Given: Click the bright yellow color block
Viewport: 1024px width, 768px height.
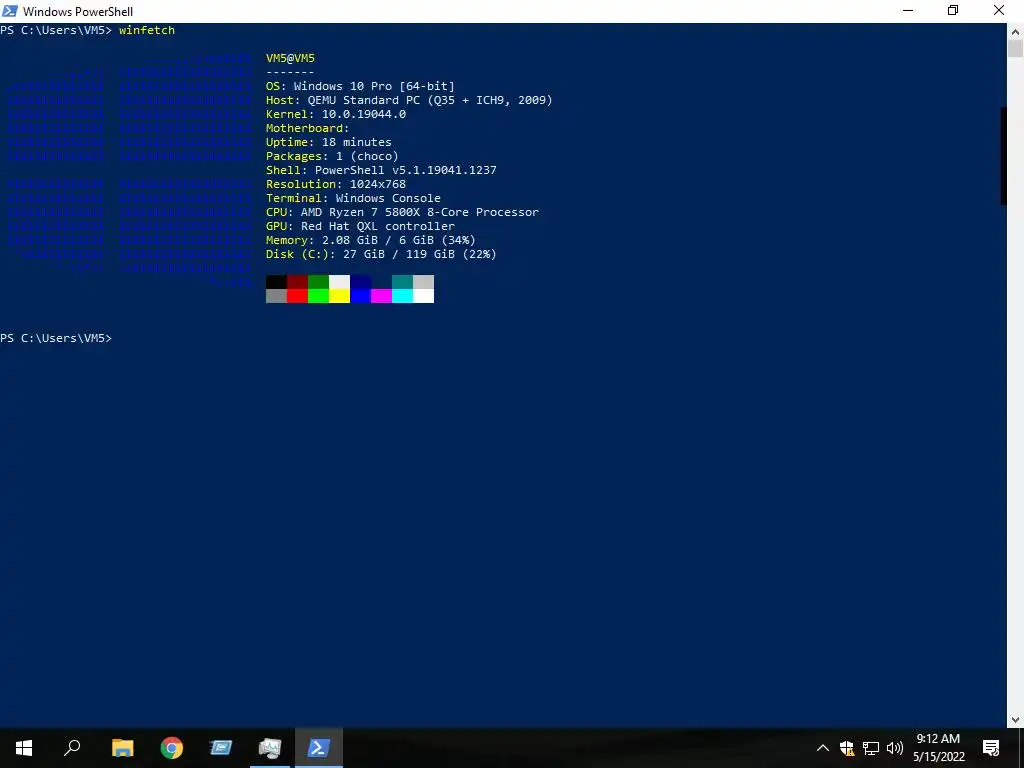Looking at the screenshot, I should coord(339,296).
